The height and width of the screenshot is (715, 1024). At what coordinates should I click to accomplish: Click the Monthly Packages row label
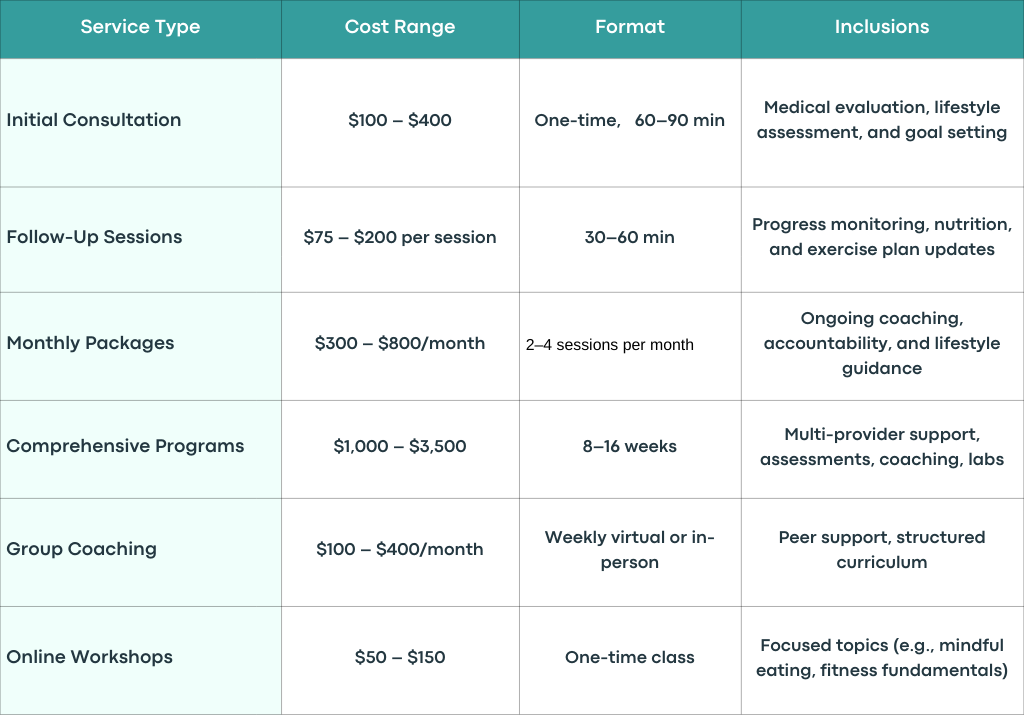[140, 346]
